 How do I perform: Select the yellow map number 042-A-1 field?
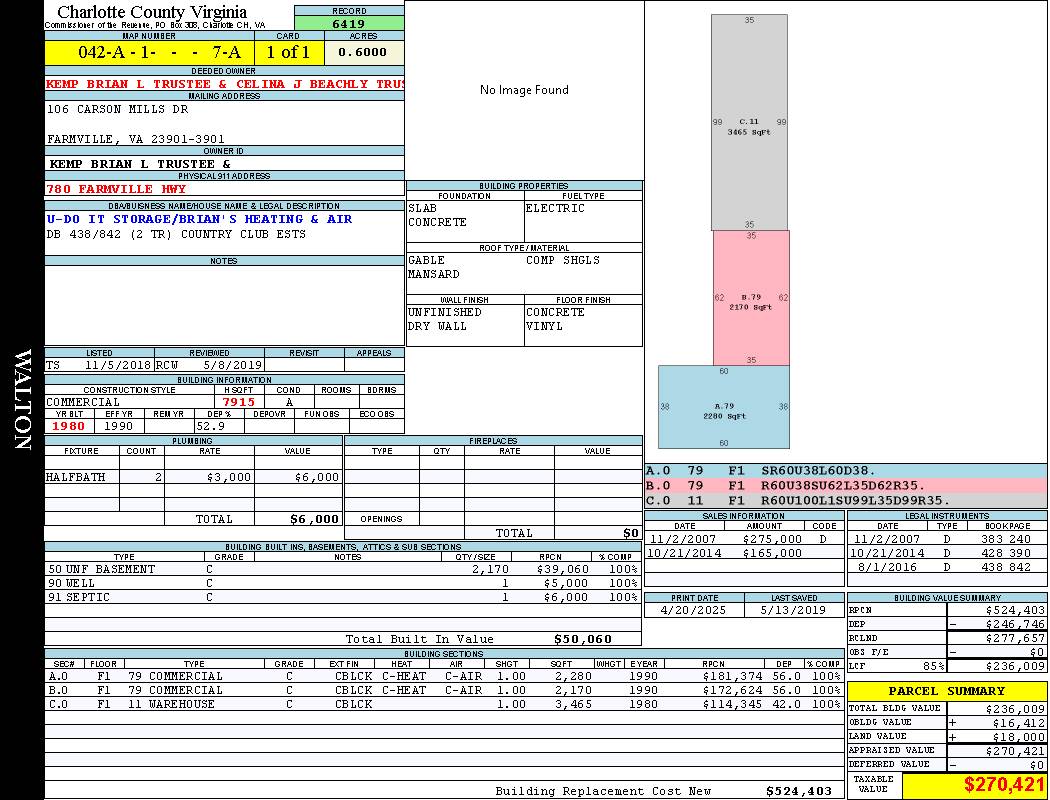pos(149,52)
